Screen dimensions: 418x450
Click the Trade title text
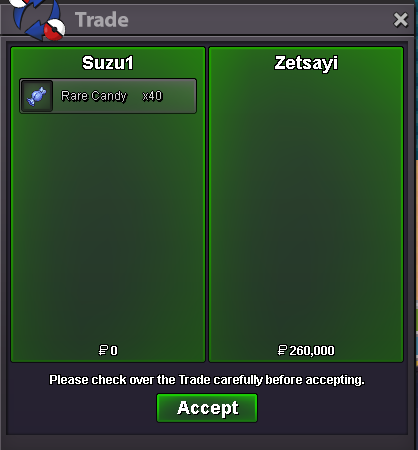pyautogui.click(x=102, y=20)
